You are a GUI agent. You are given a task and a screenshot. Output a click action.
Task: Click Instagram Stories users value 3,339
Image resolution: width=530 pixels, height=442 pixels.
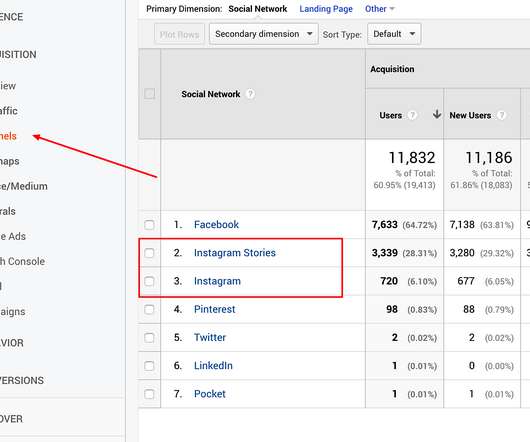385,253
